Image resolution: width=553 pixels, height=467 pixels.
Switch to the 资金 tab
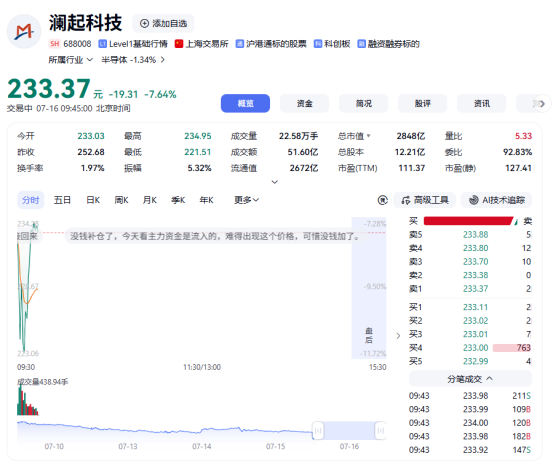[304, 103]
